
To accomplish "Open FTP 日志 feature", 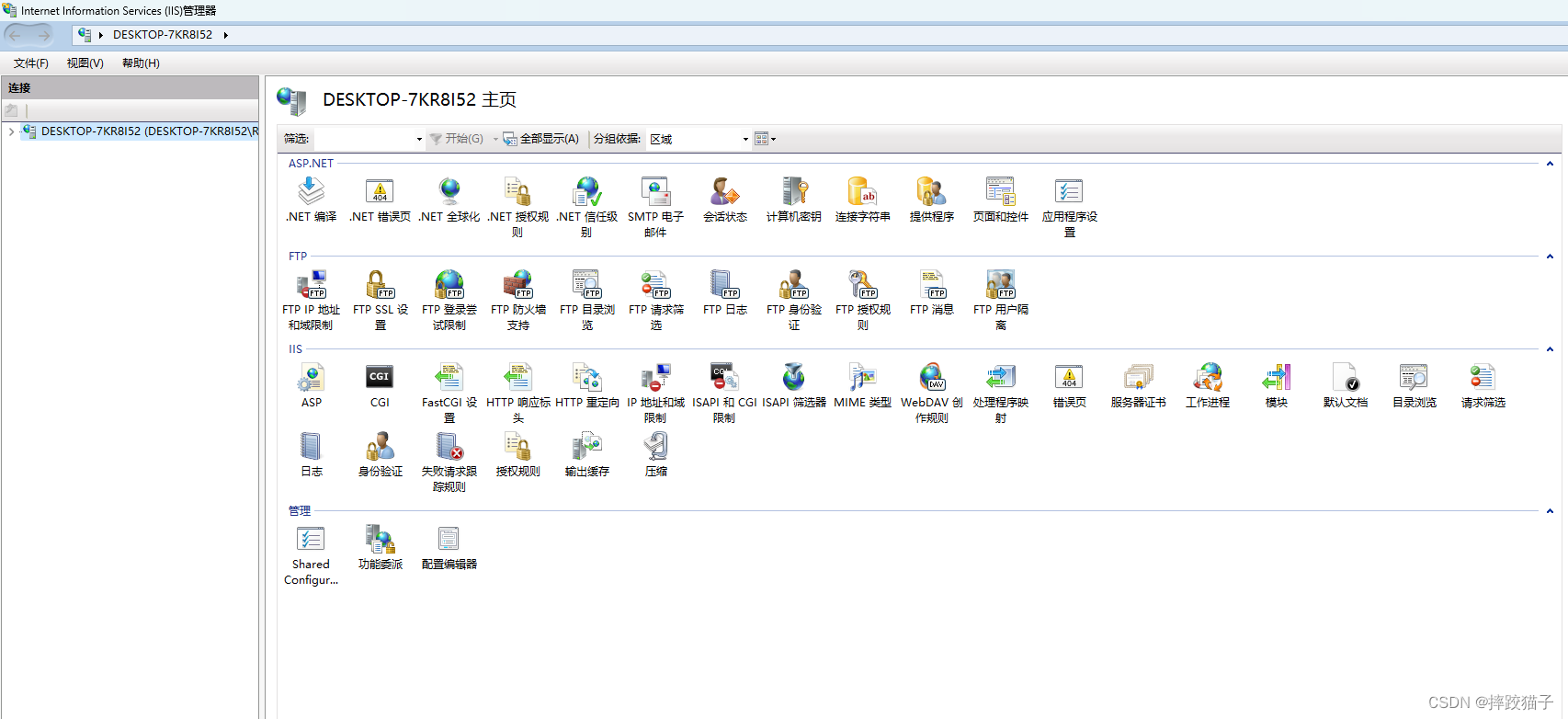I will point(725,292).
